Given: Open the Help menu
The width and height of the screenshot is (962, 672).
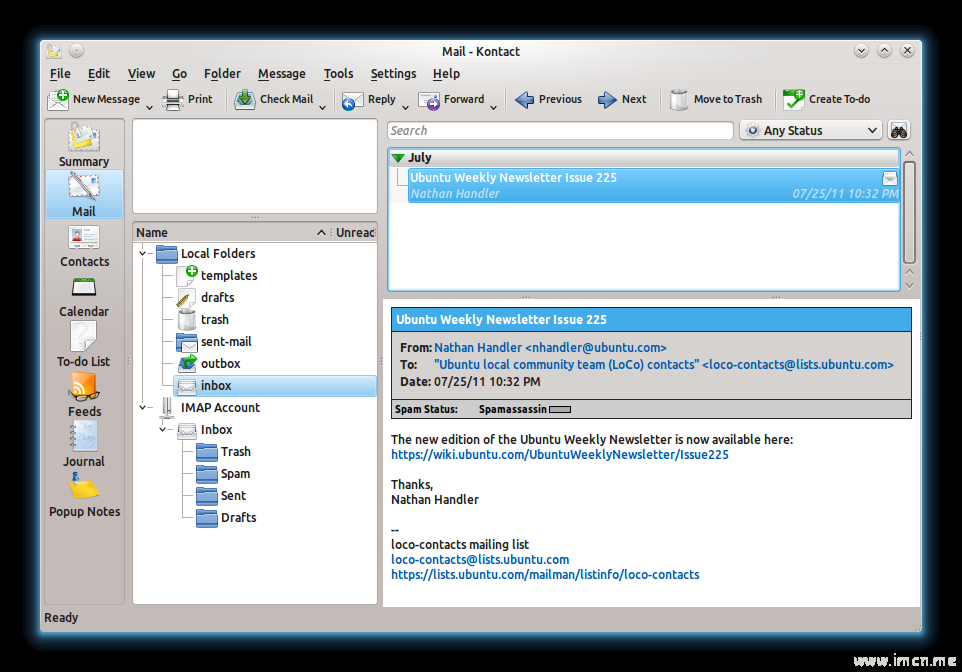Looking at the screenshot, I should click(446, 74).
